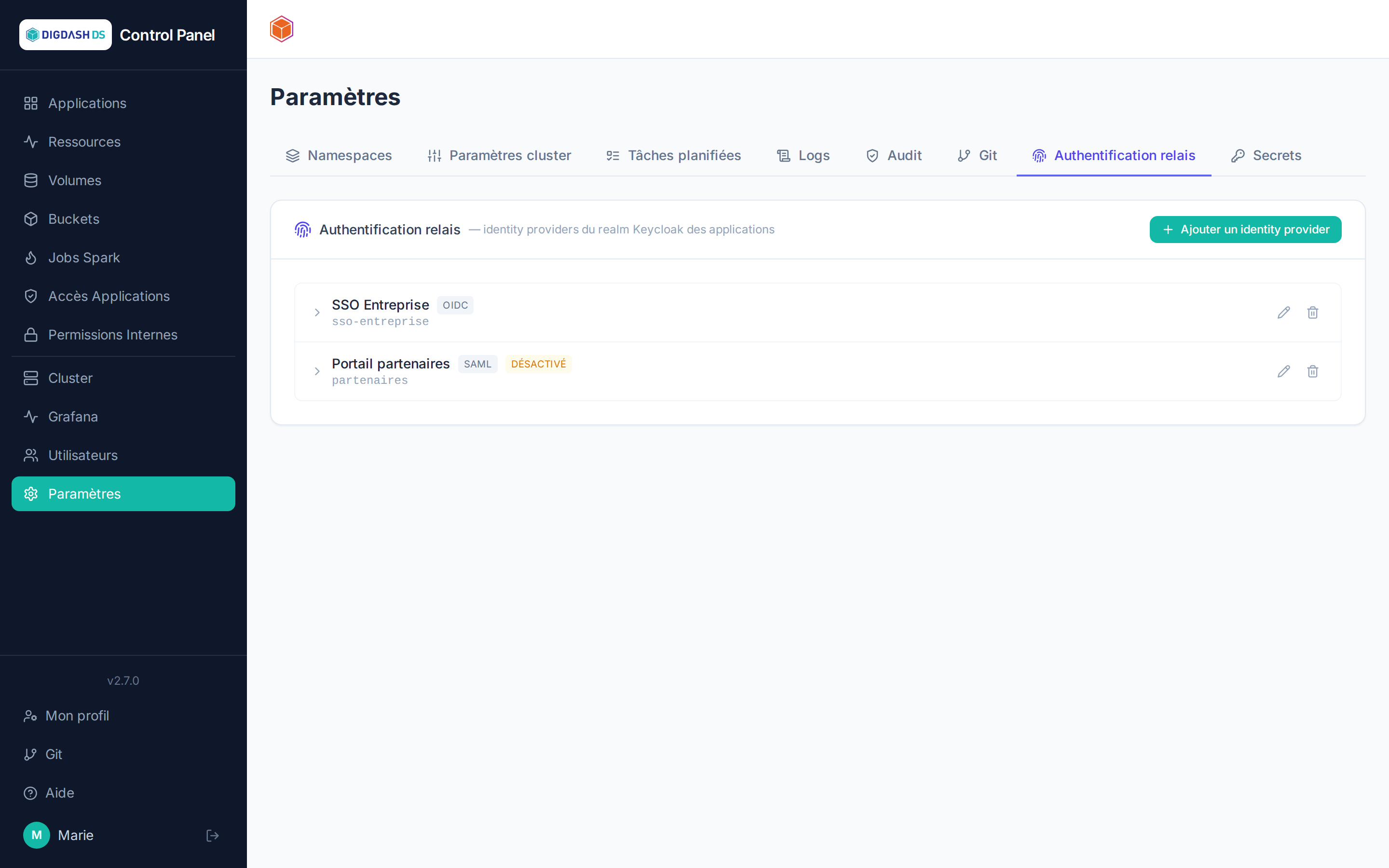Click the DÉSACTIVÉ status badge
1389x868 pixels.
click(x=538, y=364)
